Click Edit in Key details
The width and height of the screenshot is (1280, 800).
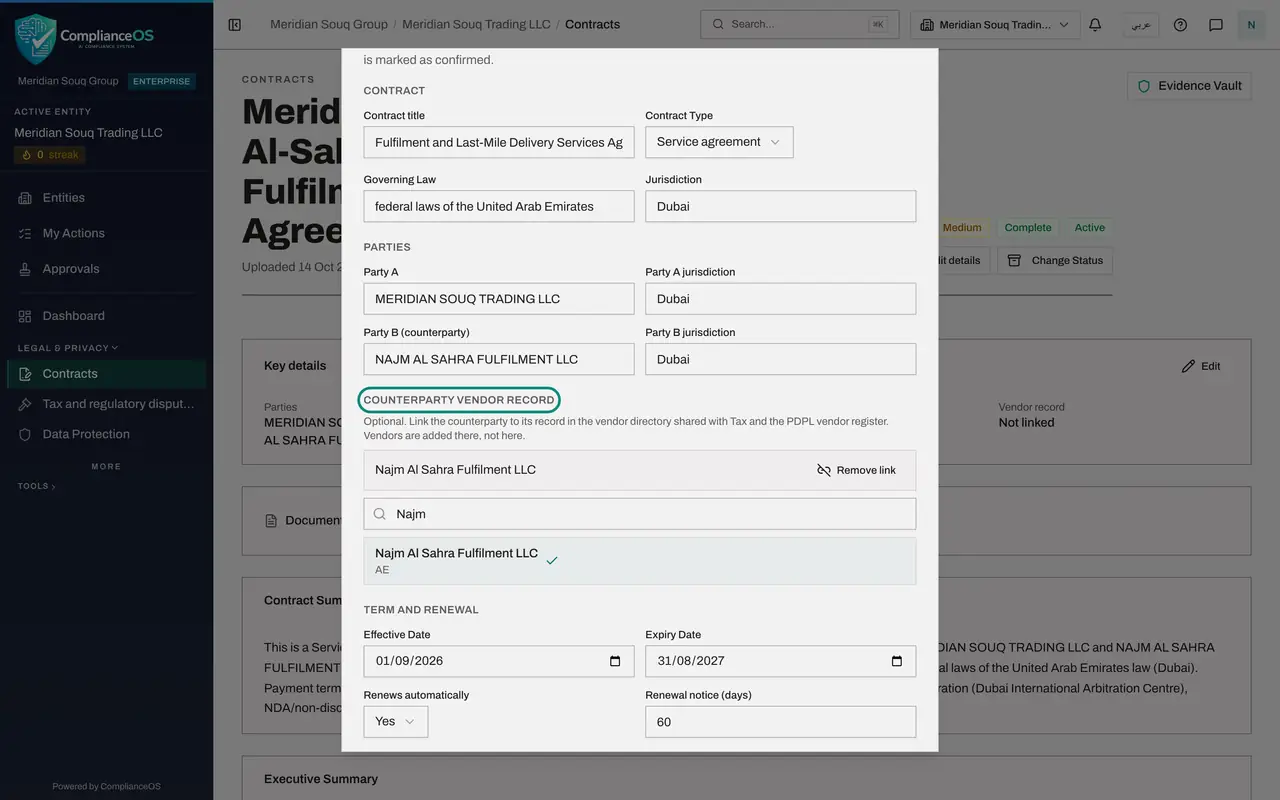coord(1201,366)
